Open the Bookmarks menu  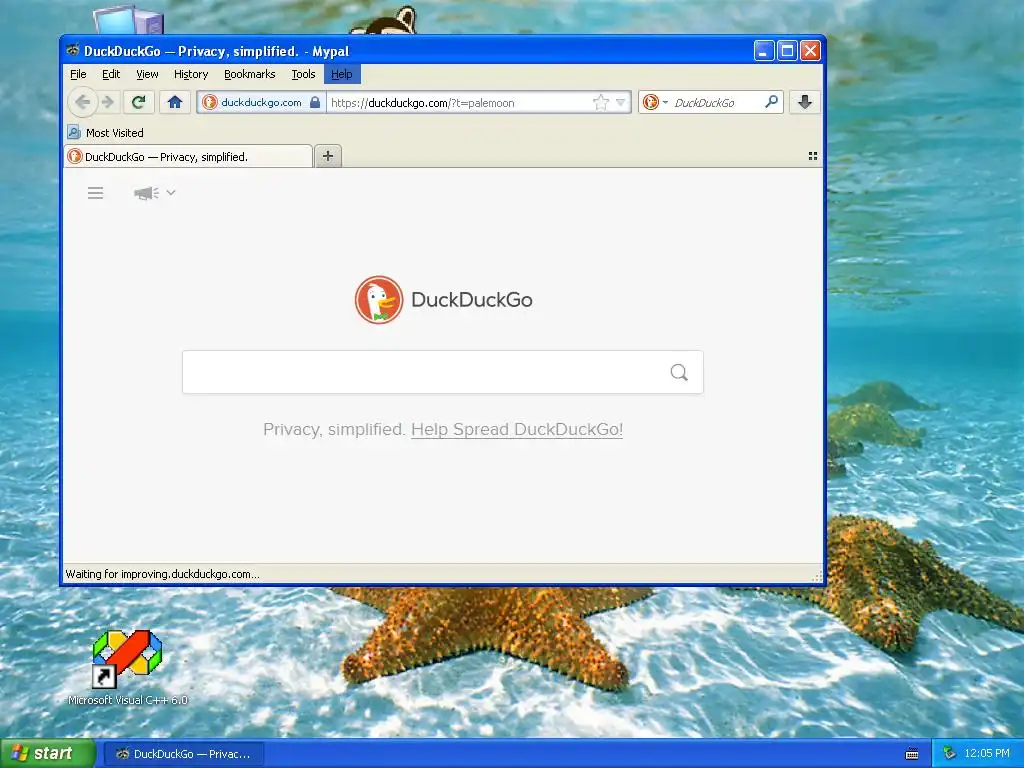click(249, 74)
